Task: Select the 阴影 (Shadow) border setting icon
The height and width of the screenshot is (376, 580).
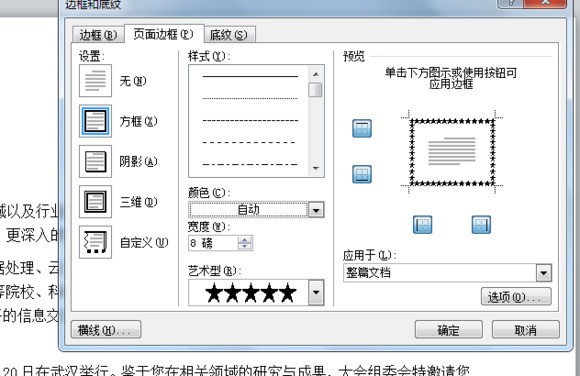Action: 95,161
